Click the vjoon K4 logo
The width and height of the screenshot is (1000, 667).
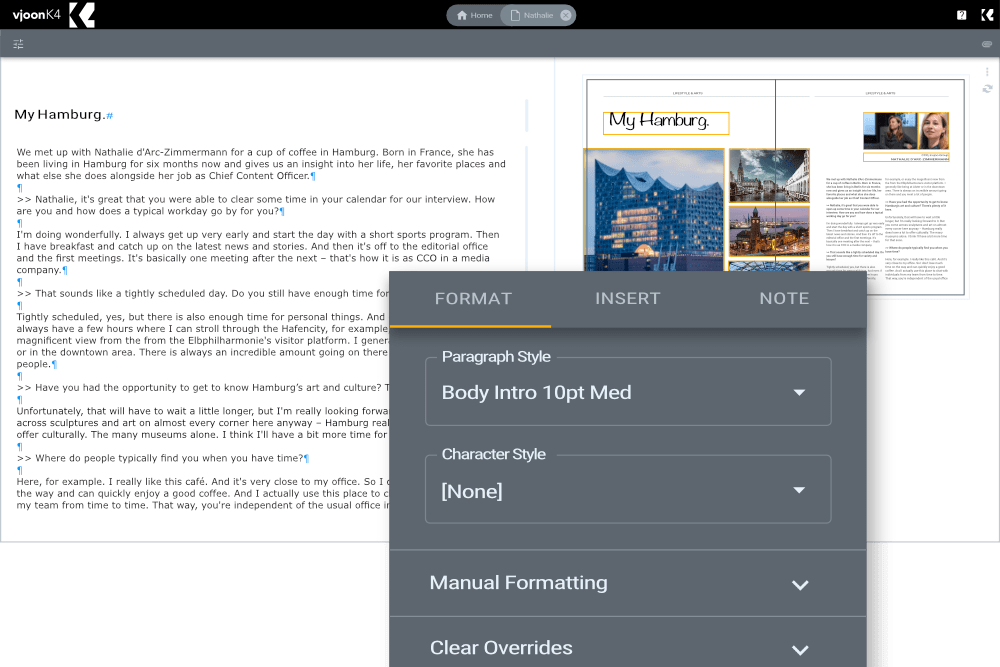(54, 15)
